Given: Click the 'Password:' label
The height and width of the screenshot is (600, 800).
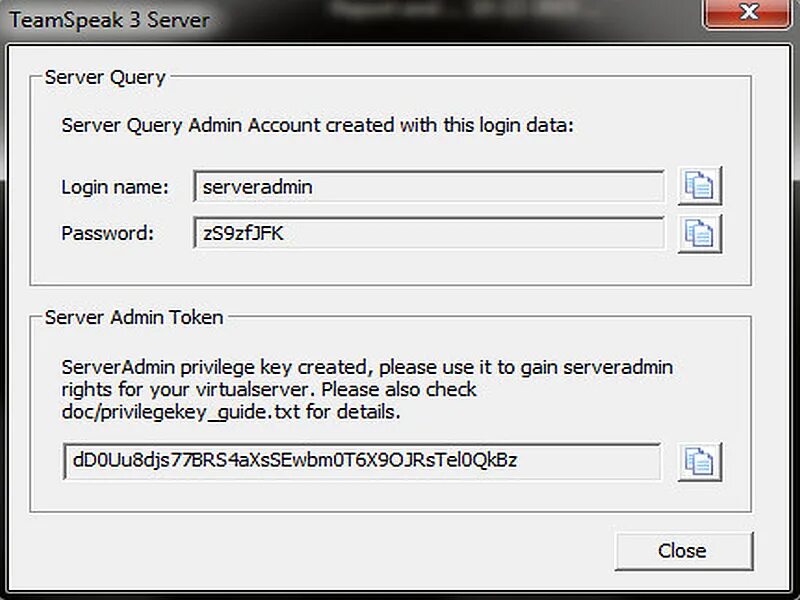Looking at the screenshot, I should (x=108, y=234).
